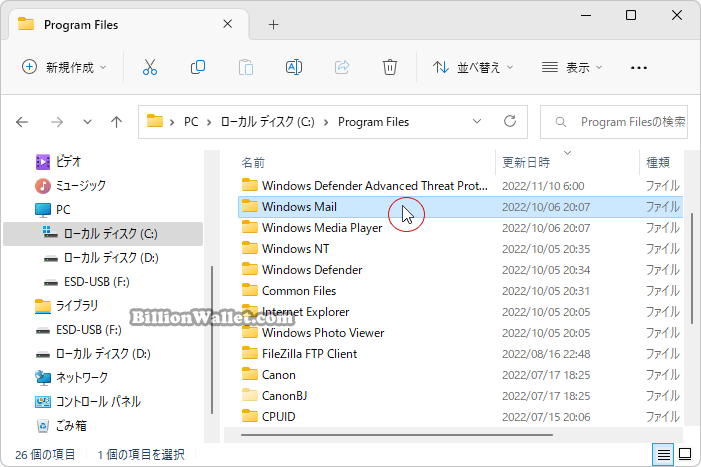Open the three-dots more options menu

tap(638, 68)
